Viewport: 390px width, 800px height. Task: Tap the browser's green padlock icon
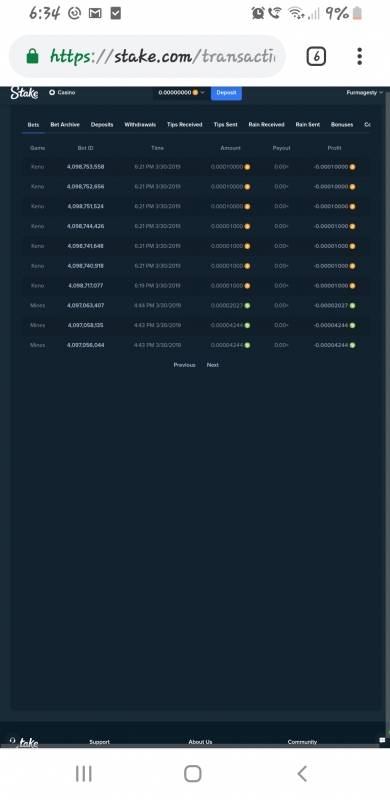pos(32,56)
